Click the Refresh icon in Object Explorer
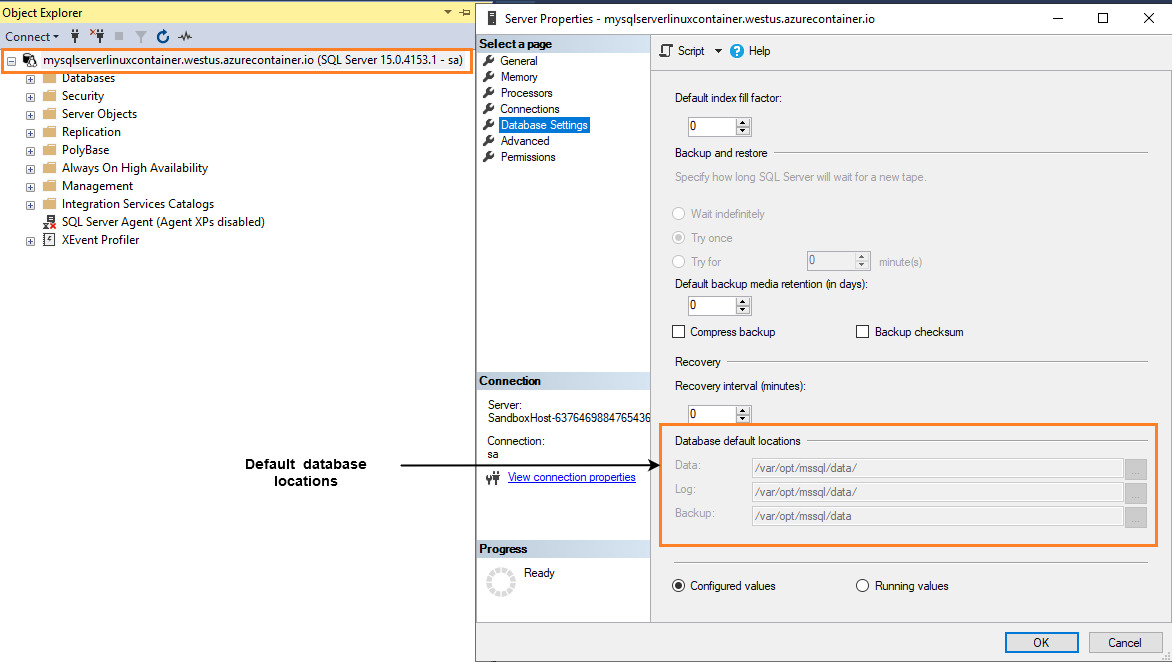This screenshot has width=1173, height=663. pos(162,36)
